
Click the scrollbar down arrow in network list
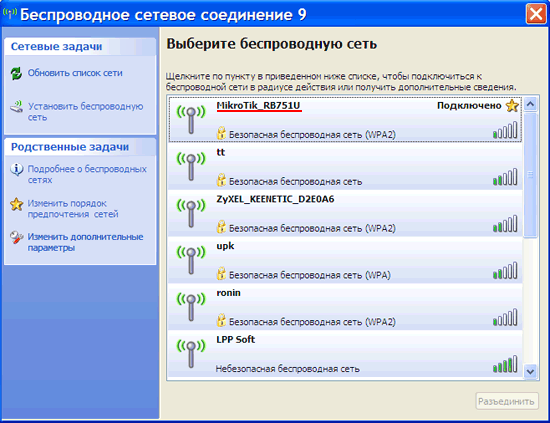pos(530,371)
